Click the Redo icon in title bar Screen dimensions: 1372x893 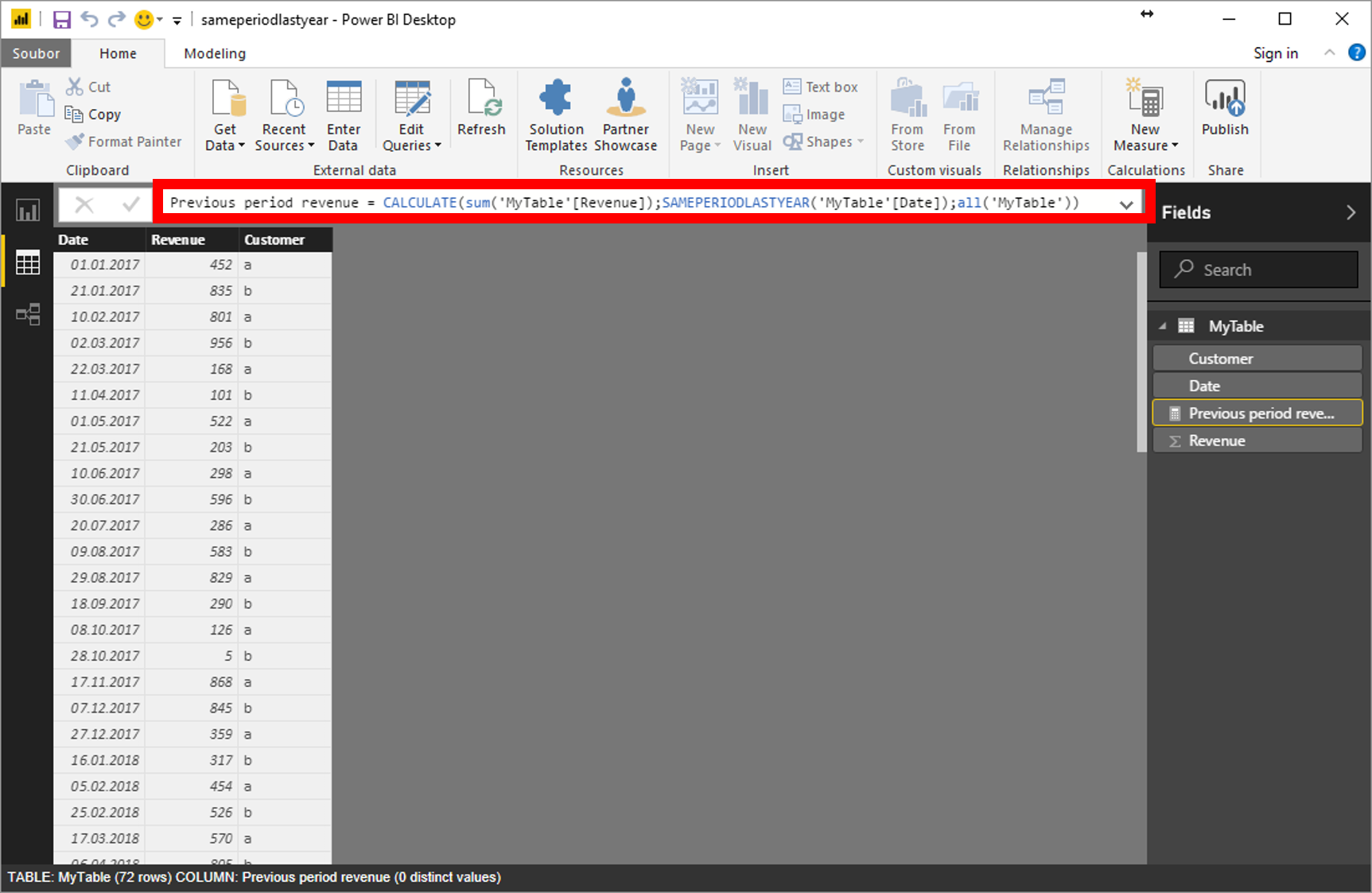(x=117, y=19)
